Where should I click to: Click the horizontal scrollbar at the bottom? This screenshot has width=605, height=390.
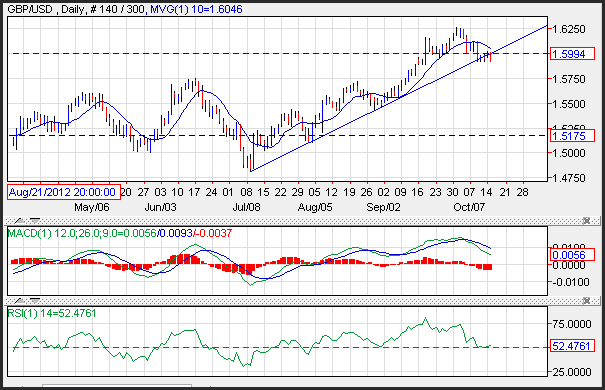(117, 386)
